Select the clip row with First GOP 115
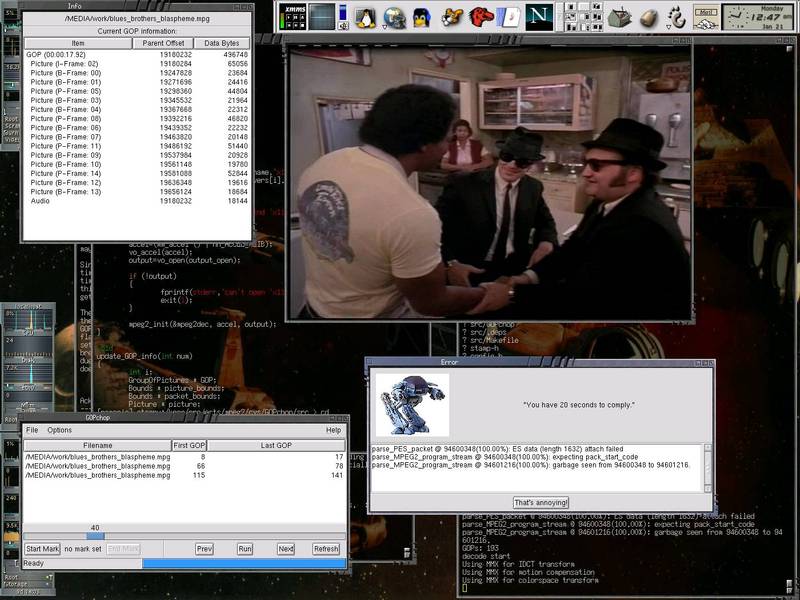This screenshot has height=600, width=800. click(x=184, y=476)
